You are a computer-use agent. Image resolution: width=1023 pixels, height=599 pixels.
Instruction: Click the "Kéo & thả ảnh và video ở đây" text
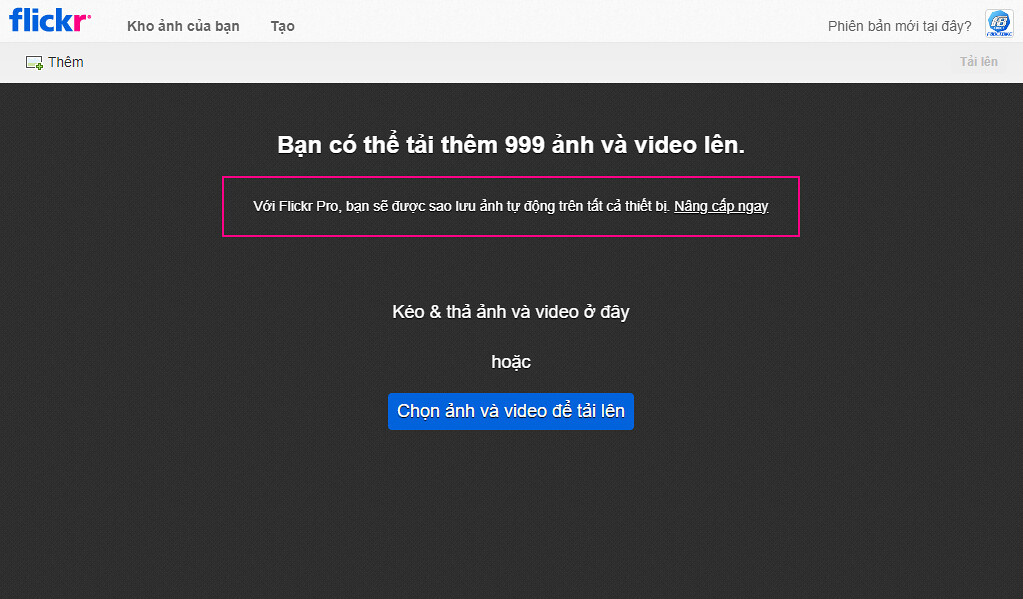[510, 311]
